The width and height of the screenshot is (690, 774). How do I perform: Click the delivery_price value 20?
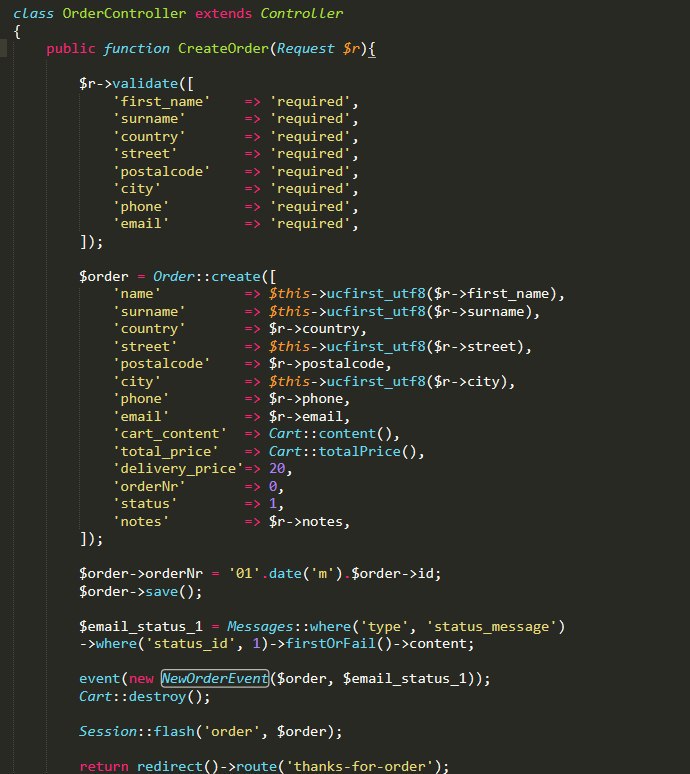pyautogui.click(x=277, y=469)
